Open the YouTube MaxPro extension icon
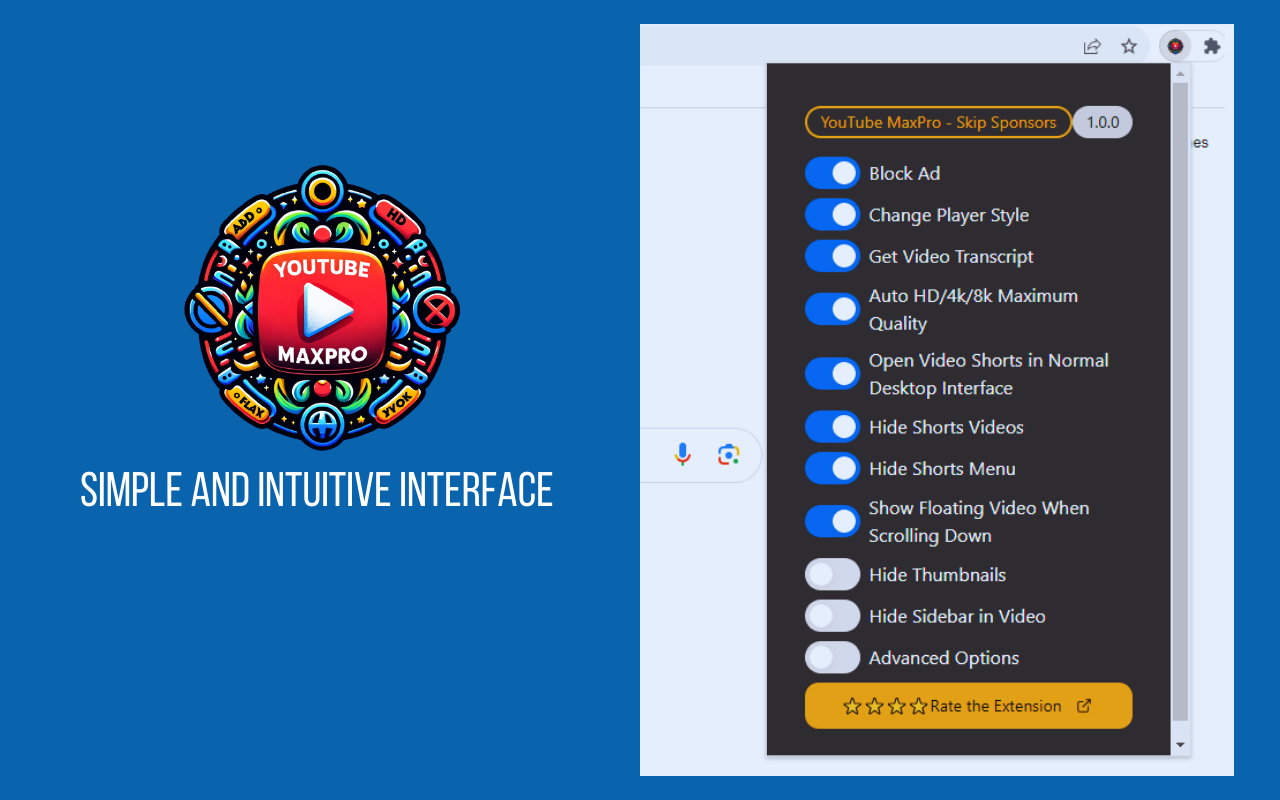The image size is (1280, 800). 1175,46
